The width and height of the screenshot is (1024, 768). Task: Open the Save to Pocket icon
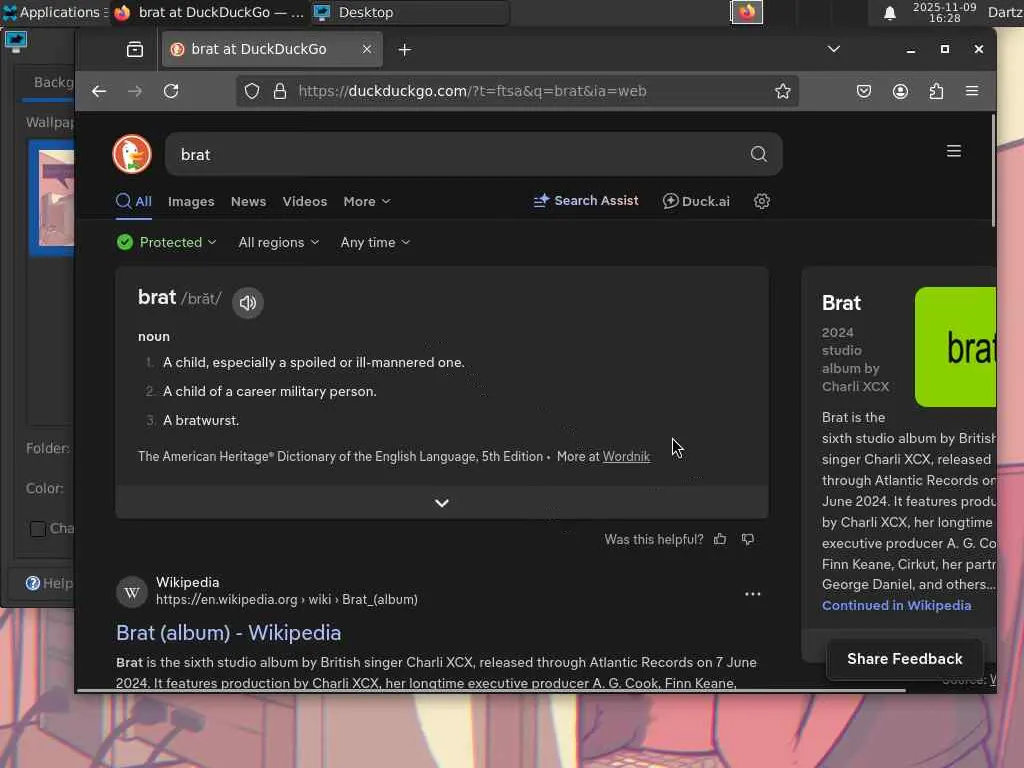(x=864, y=91)
